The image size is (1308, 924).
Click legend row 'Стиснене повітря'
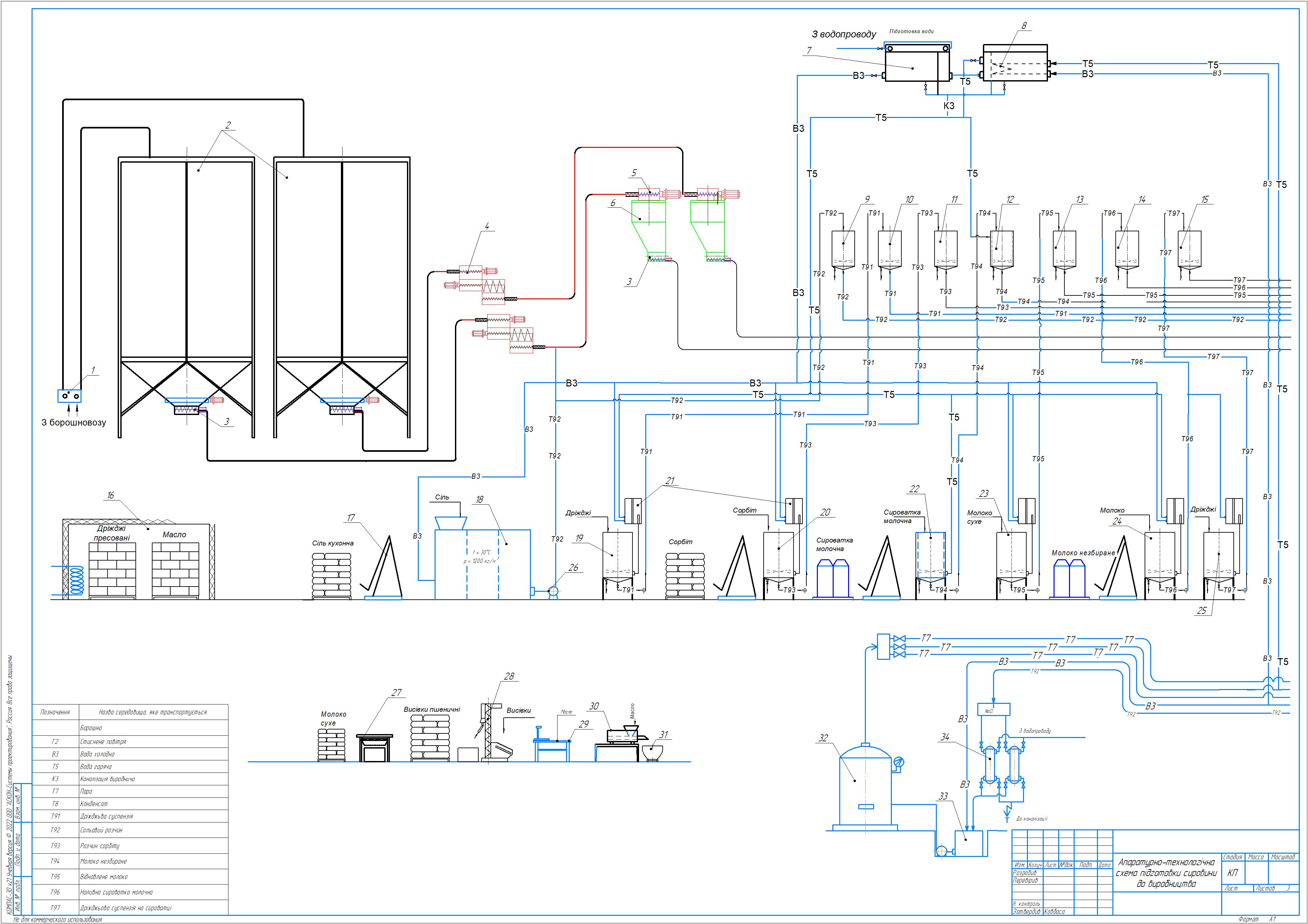pyautogui.click(x=131, y=742)
